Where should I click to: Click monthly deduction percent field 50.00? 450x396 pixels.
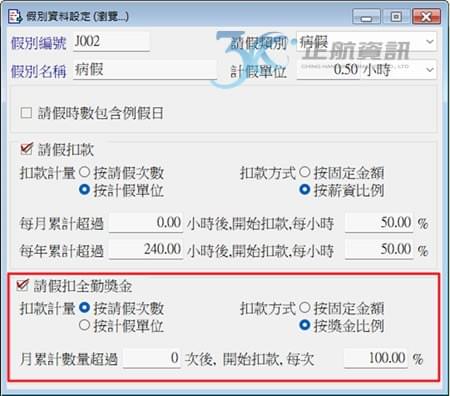point(379,223)
